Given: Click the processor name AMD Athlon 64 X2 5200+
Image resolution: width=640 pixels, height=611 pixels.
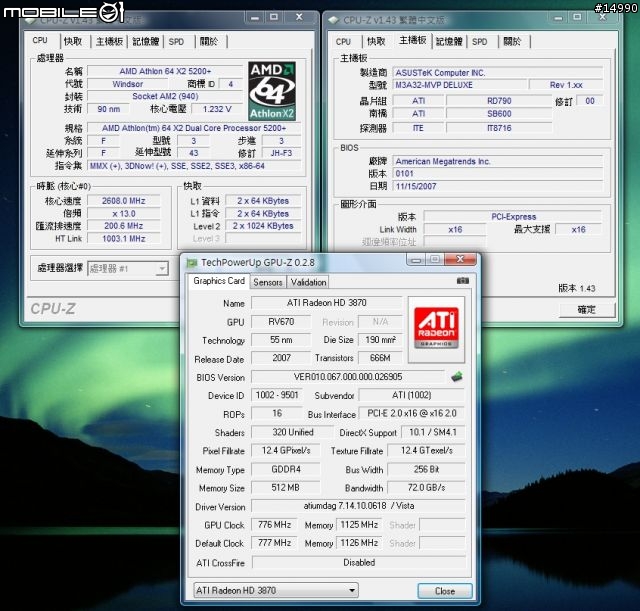Looking at the screenshot, I should tap(165, 71).
